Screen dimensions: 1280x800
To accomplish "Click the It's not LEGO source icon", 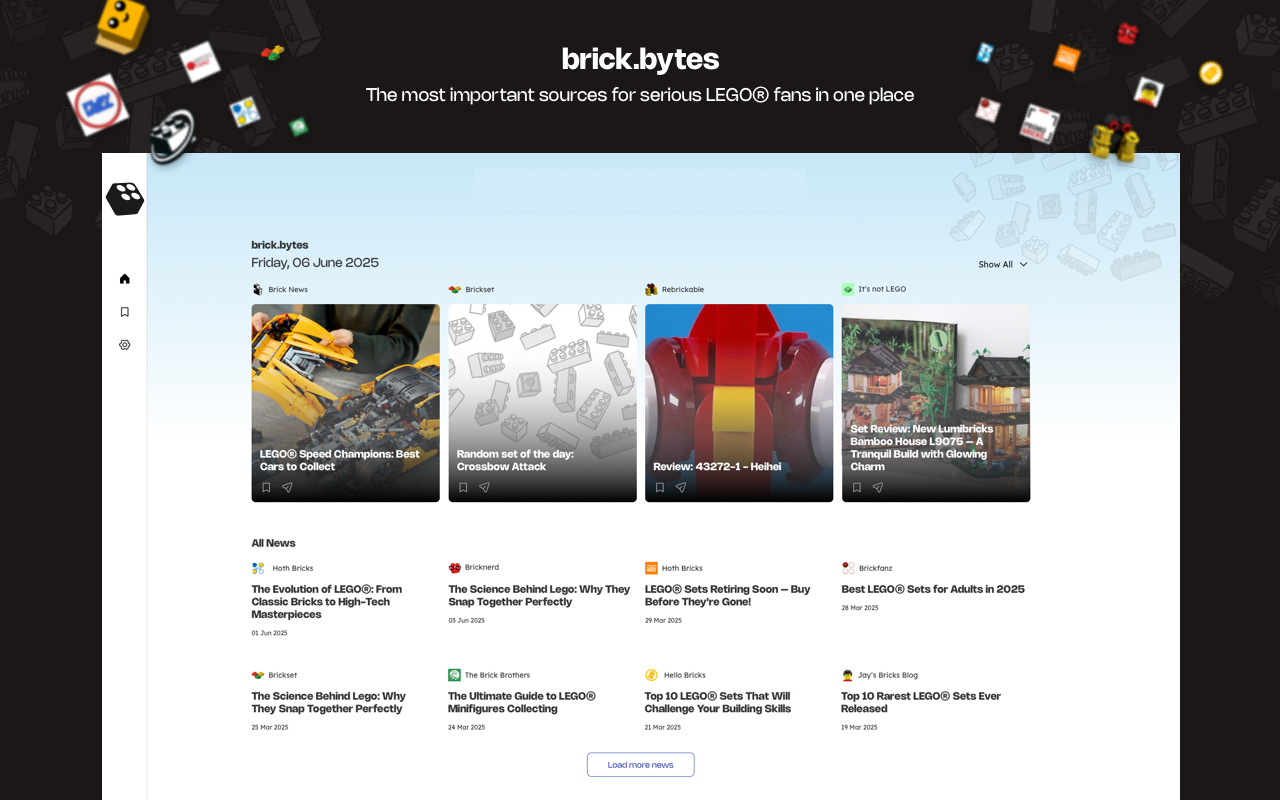I will coord(848,289).
